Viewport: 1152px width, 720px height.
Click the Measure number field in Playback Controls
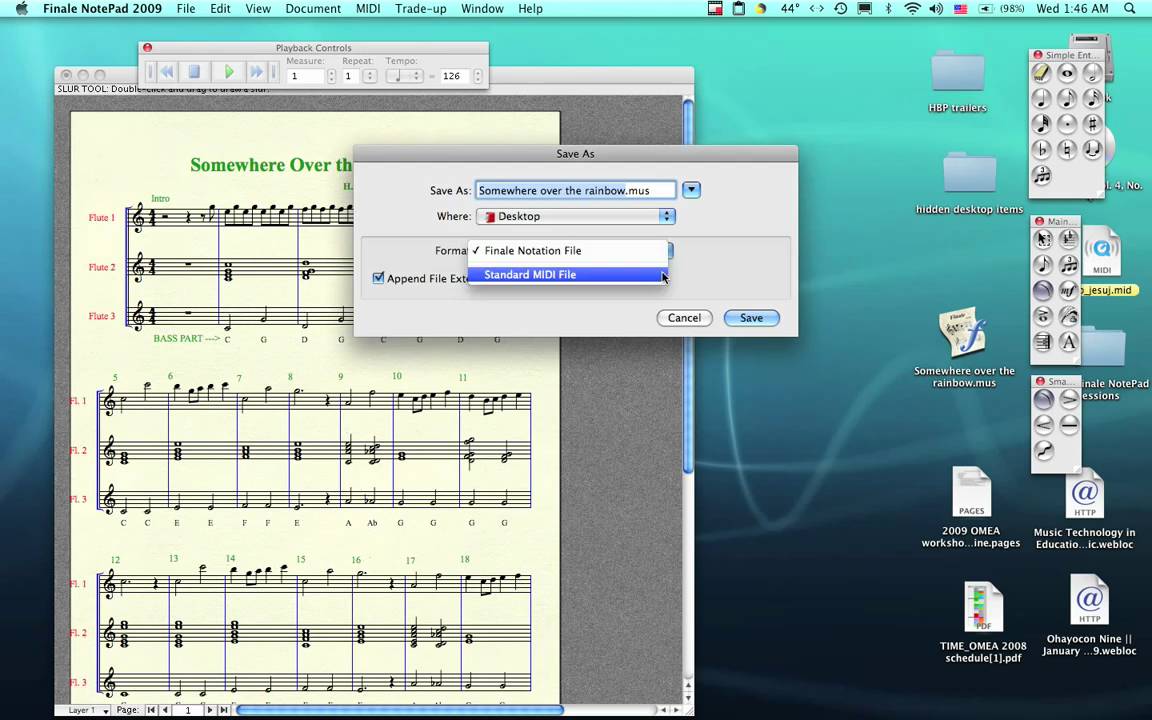pyautogui.click(x=306, y=76)
